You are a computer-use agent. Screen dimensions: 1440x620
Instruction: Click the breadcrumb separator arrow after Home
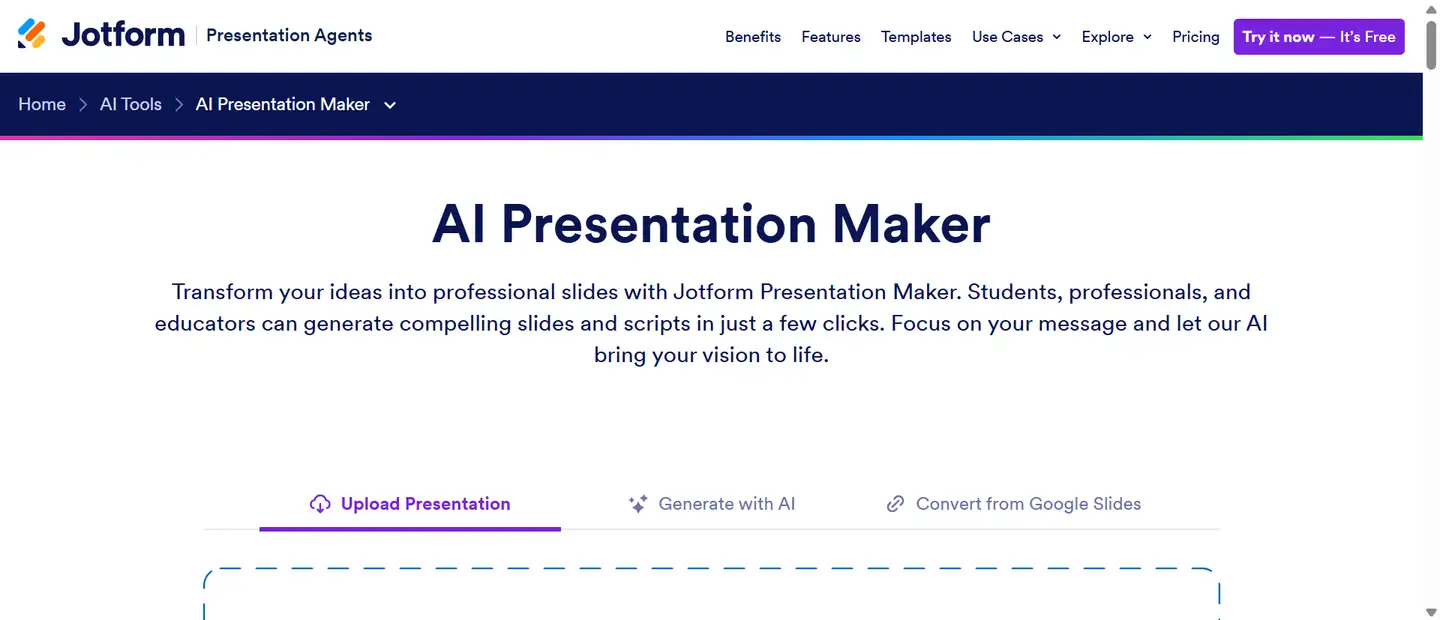pos(83,105)
